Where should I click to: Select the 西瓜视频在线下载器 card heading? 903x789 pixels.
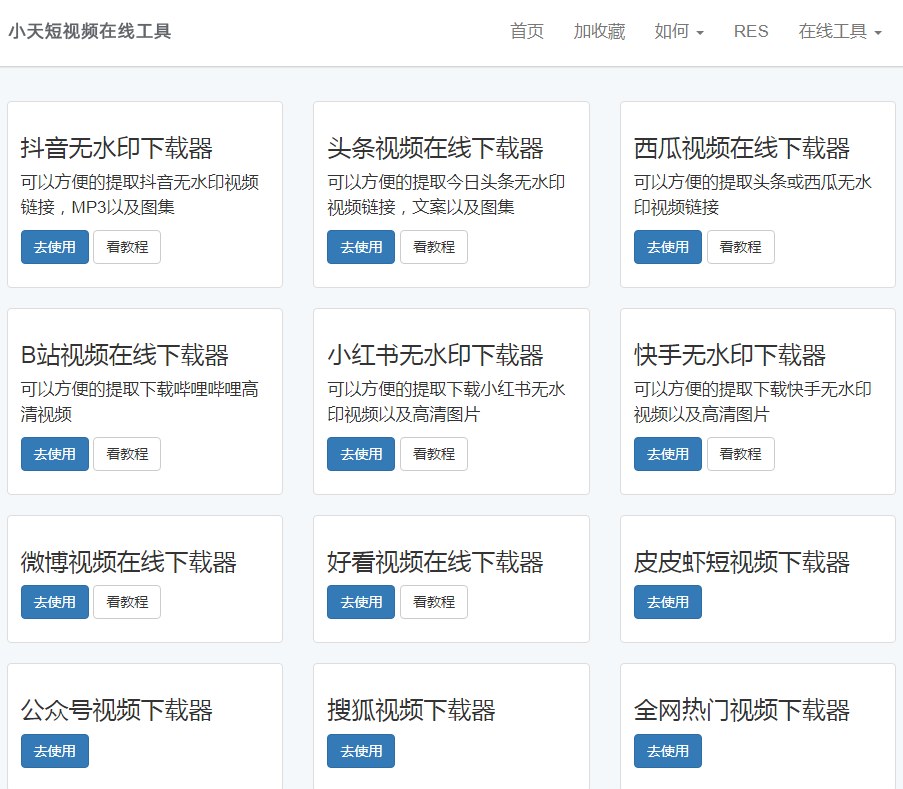coord(741,149)
